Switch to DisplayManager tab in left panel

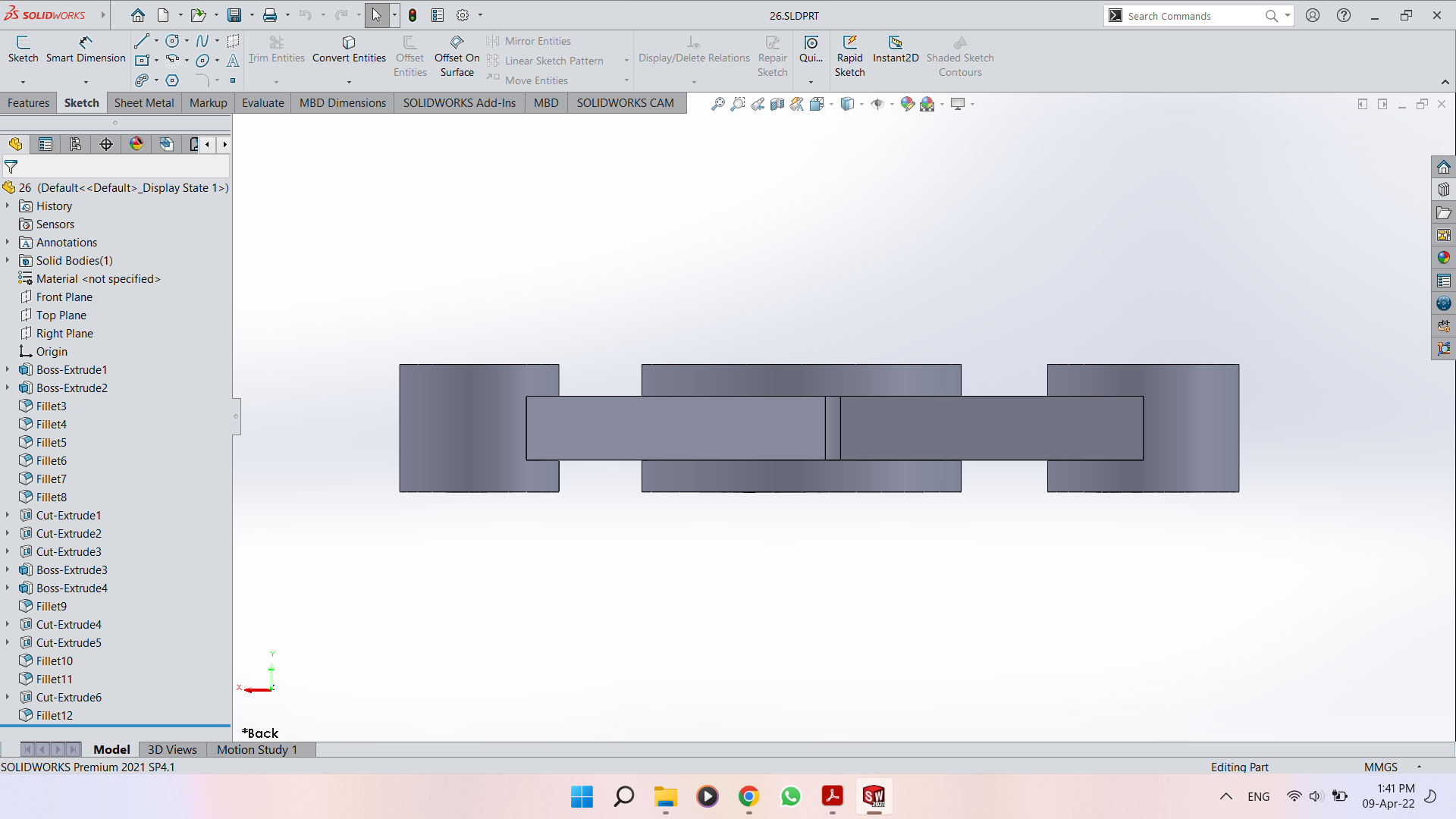coord(136,144)
